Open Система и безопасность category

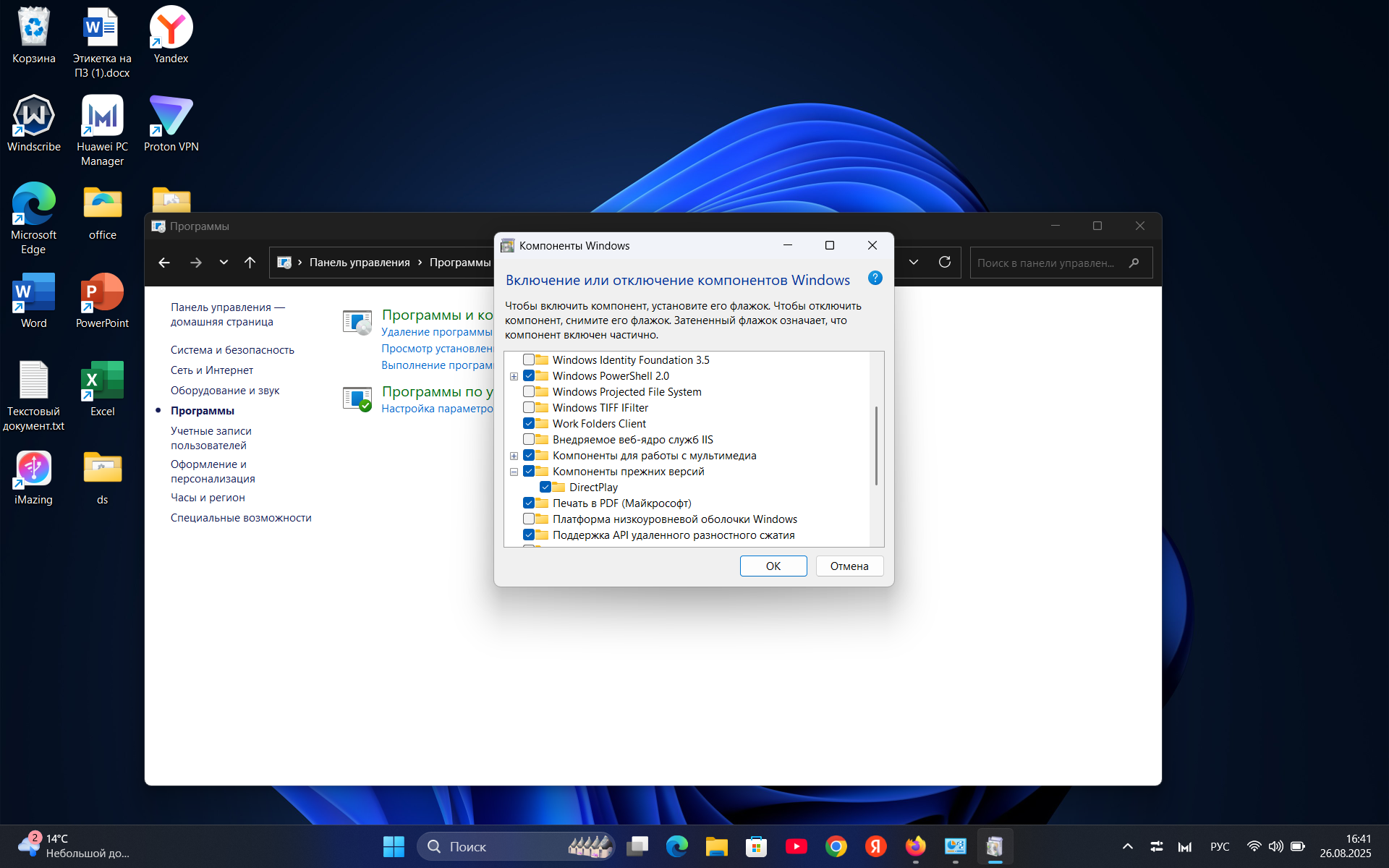pyautogui.click(x=232, y=350)
